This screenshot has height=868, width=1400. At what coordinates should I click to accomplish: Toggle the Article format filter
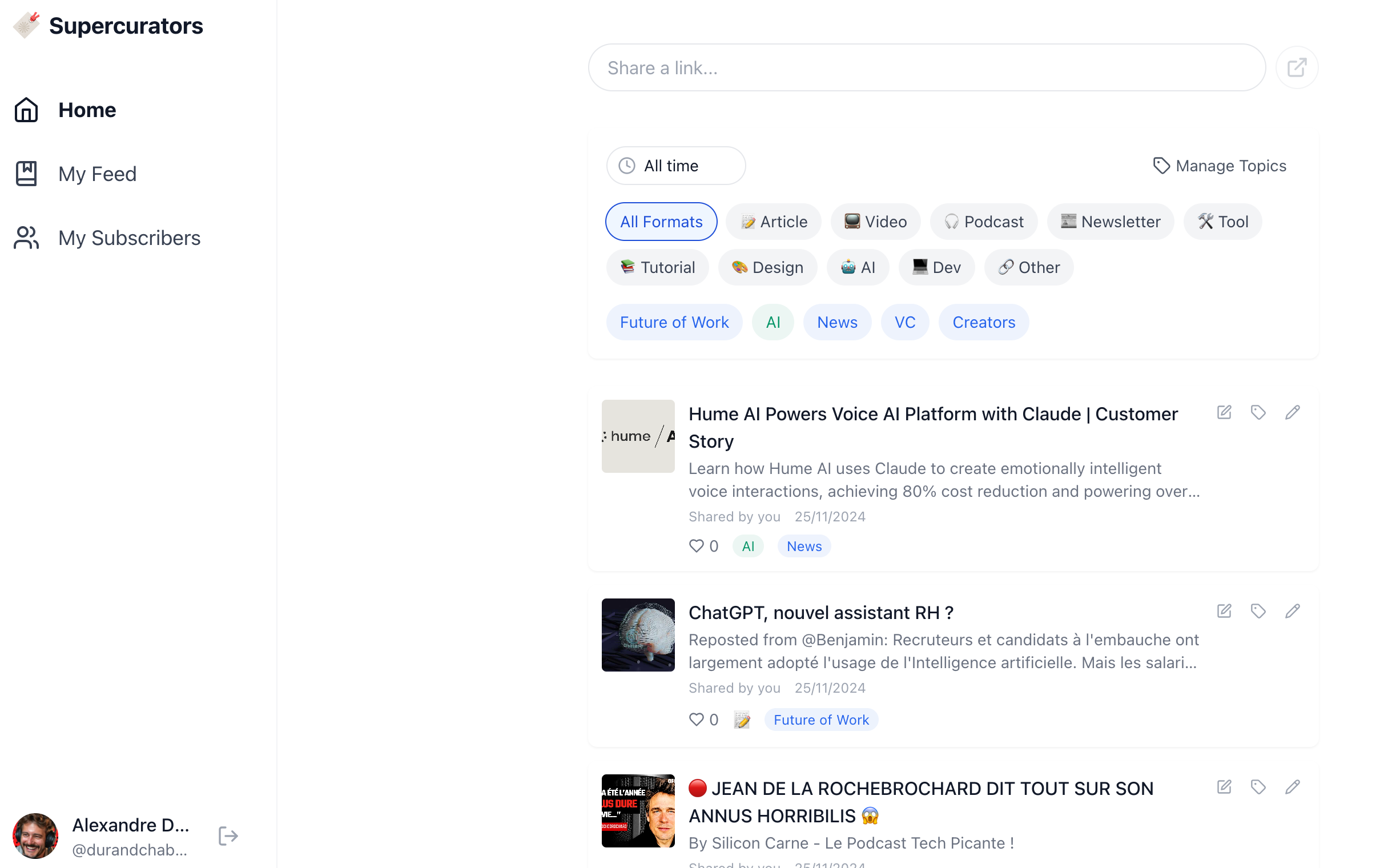click(773, 222)
